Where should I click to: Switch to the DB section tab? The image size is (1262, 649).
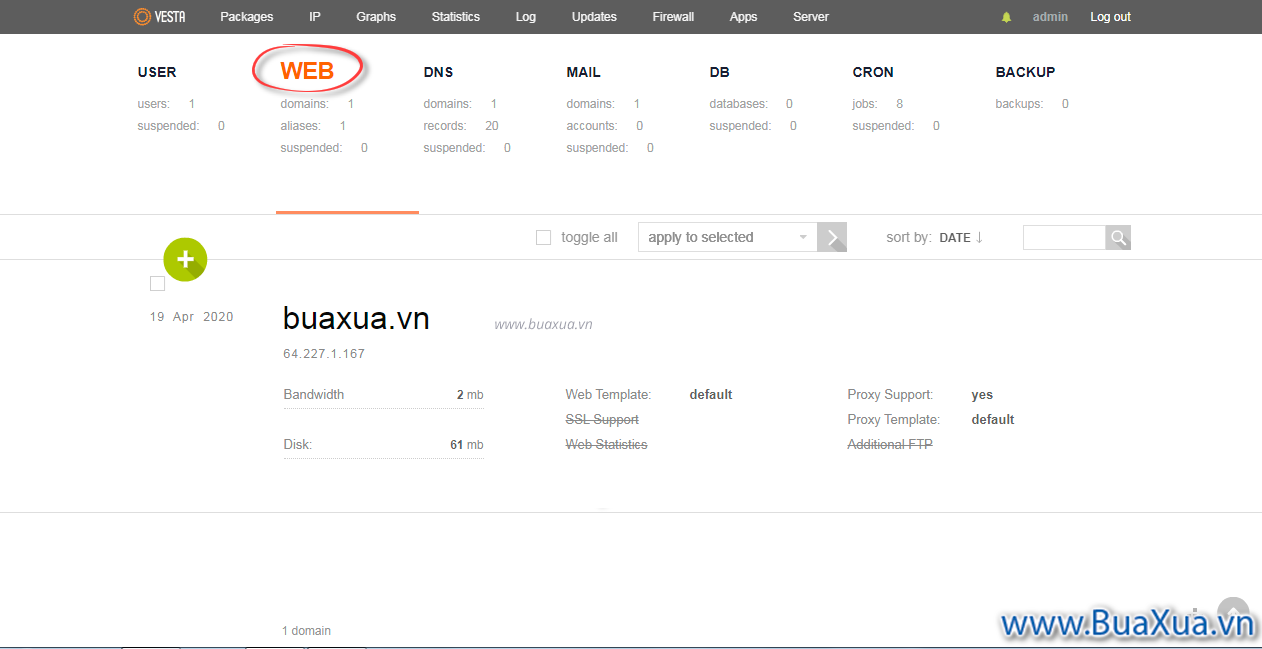click(x=719, y=72)
